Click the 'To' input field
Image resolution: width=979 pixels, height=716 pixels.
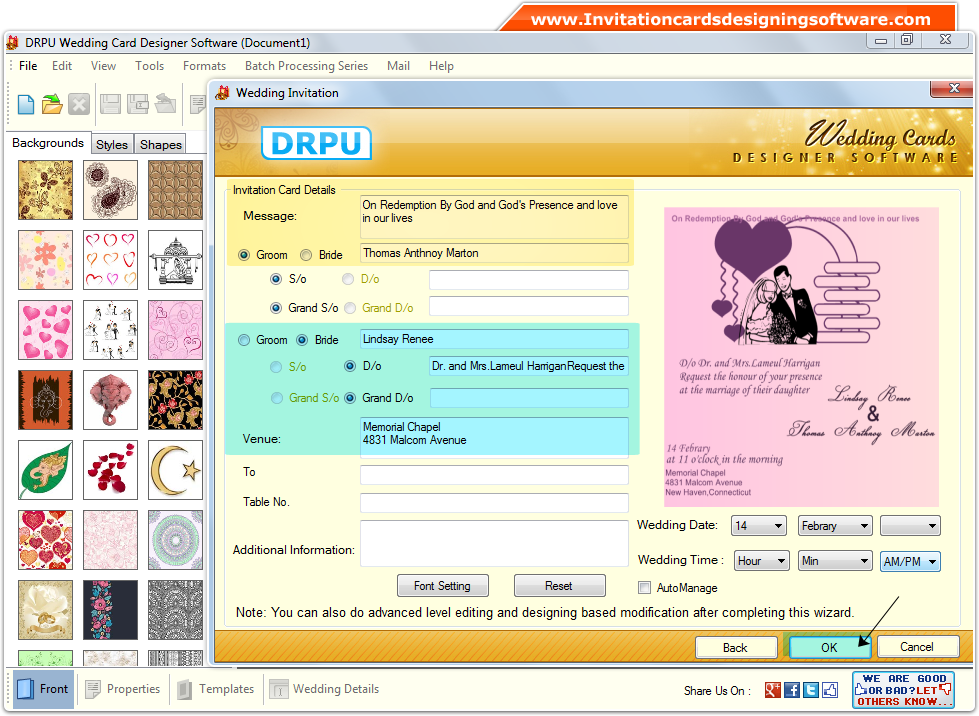point(494,474)
